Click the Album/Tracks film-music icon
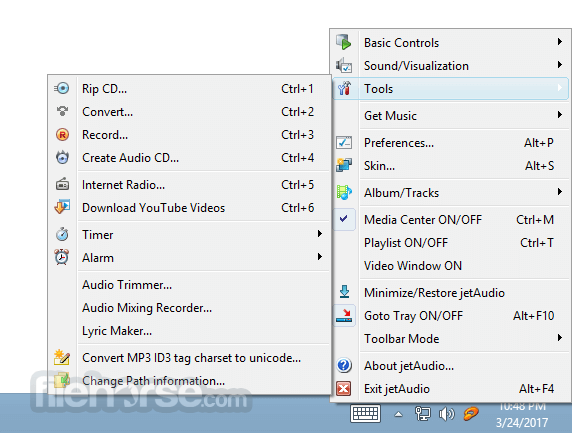Image resolution: width=581 pixels, height=443 pixels. [x=344, y=192]
